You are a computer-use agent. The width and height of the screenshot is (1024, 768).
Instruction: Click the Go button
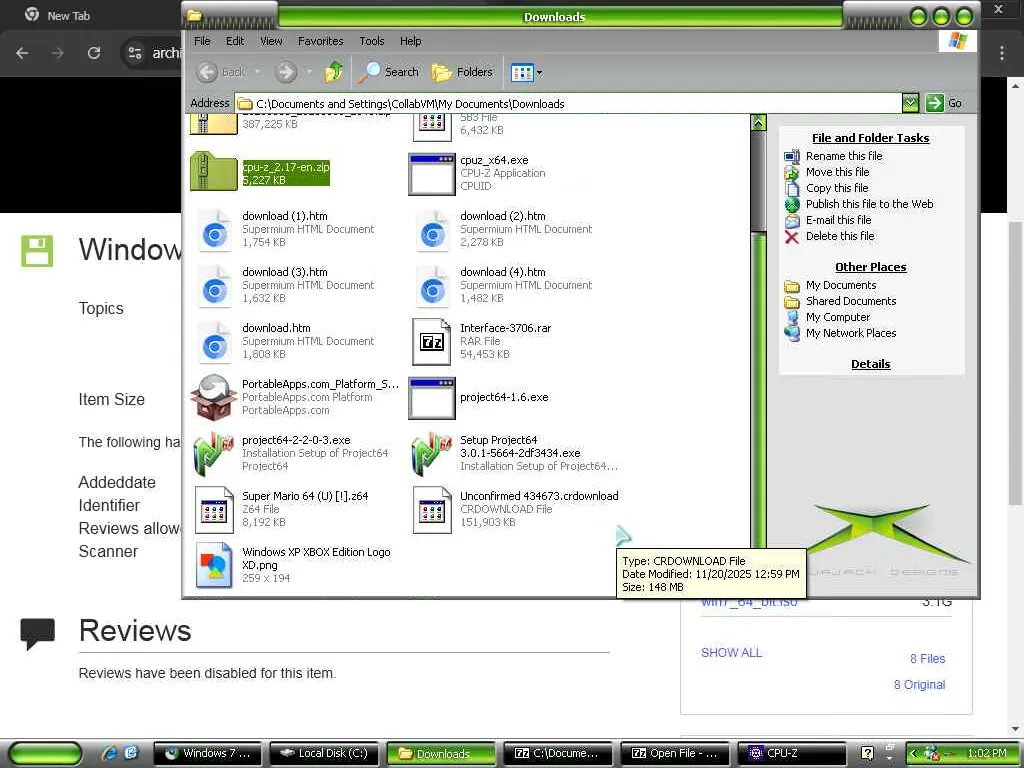click(944, 103)
